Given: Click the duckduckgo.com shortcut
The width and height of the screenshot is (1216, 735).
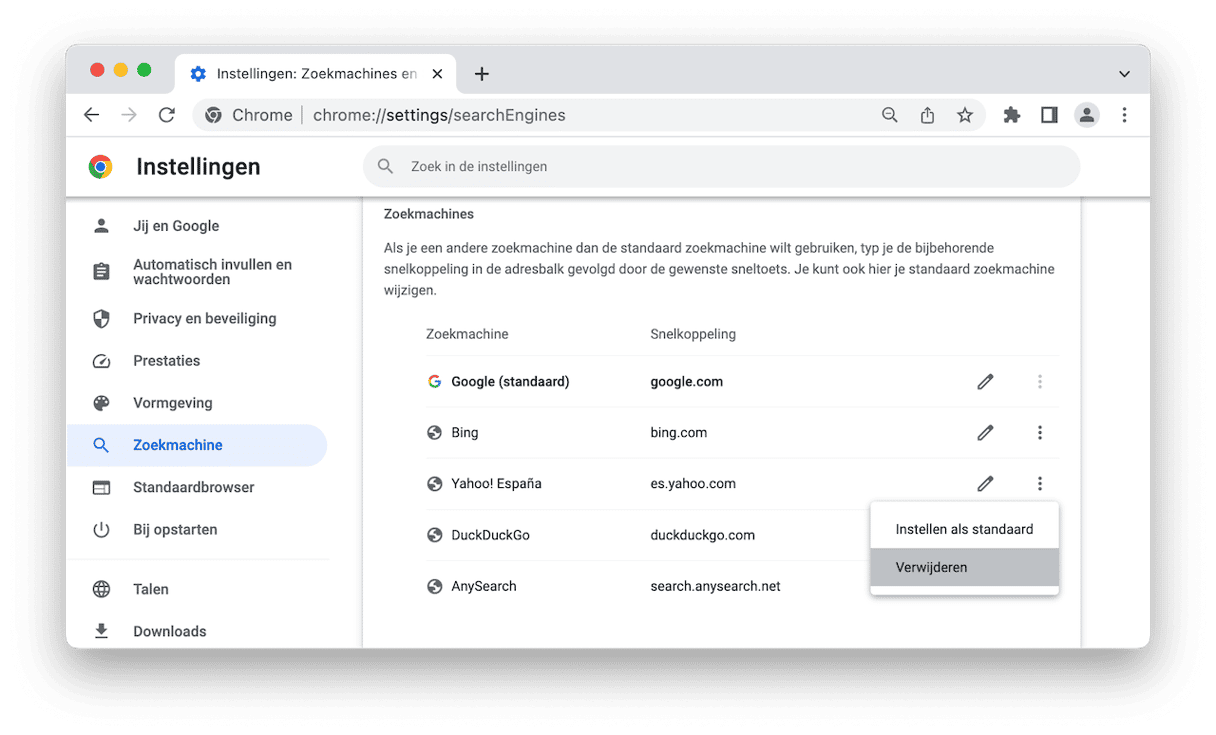Looking at the screenshot, I should (702, 535).
